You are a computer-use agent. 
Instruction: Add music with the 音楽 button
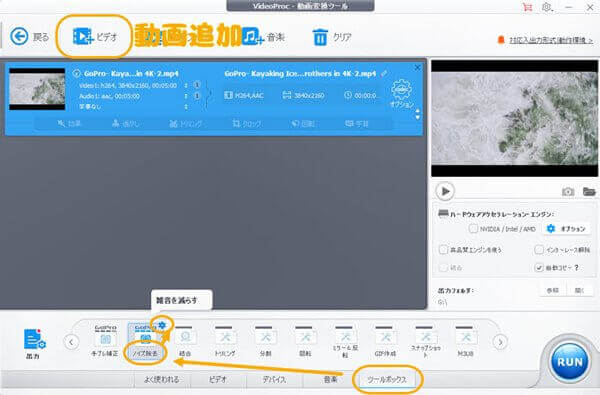click(263, 37)
